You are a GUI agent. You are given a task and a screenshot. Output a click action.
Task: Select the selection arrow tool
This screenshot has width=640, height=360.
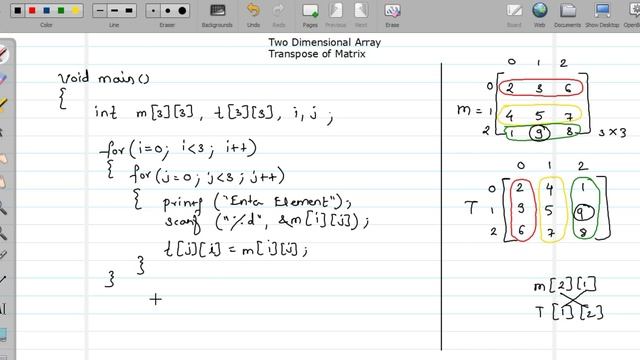2,132
